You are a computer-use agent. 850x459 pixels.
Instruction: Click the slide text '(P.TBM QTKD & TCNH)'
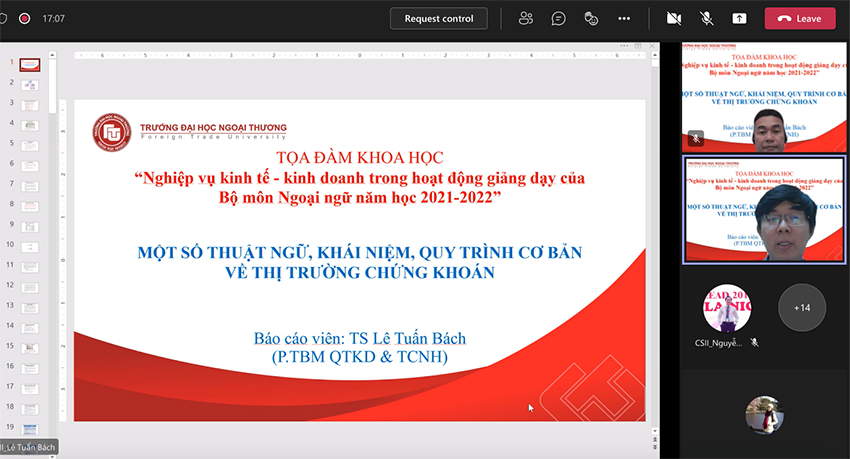[x=359, y=357]
